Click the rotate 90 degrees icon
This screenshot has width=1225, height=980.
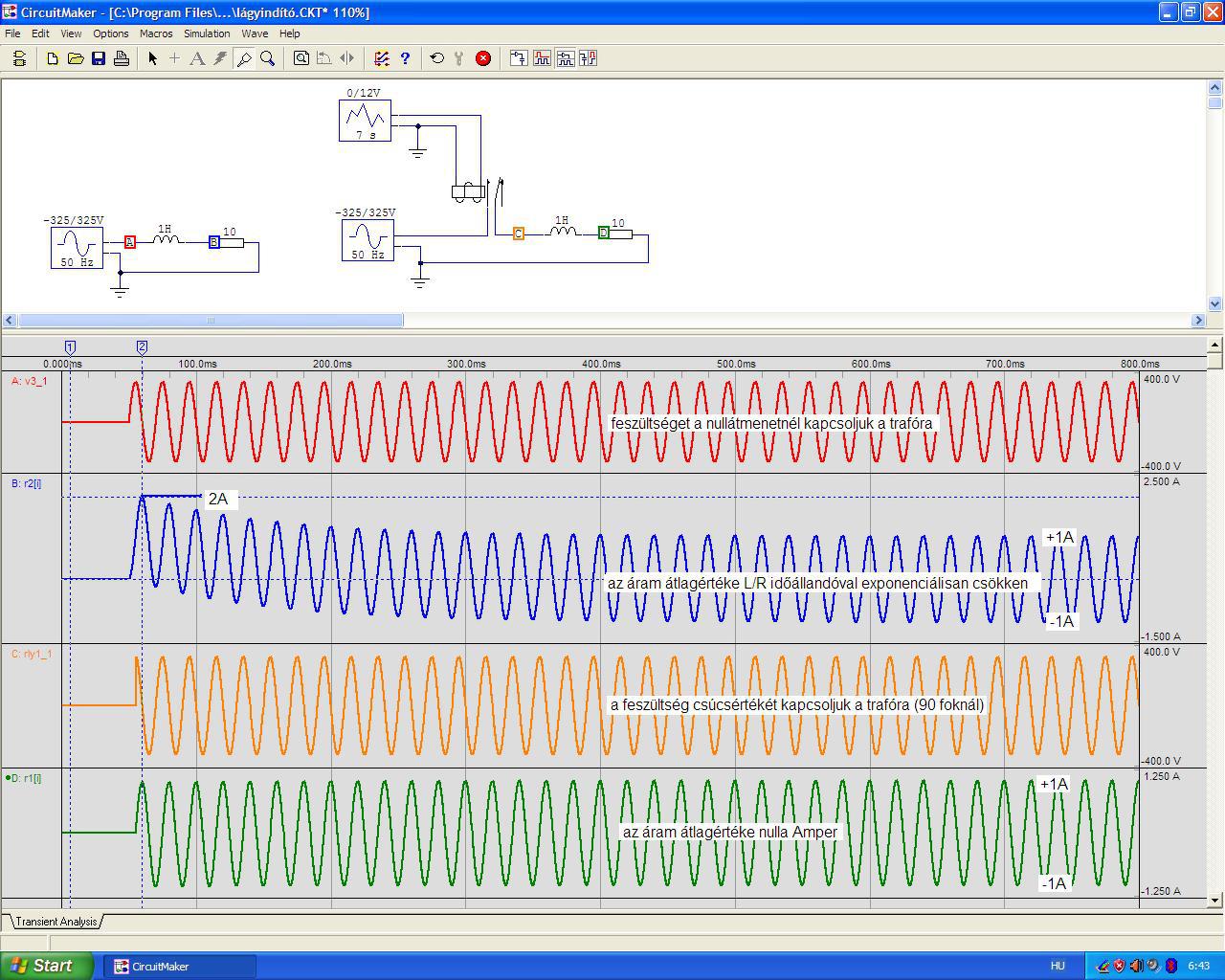(324, 58)
